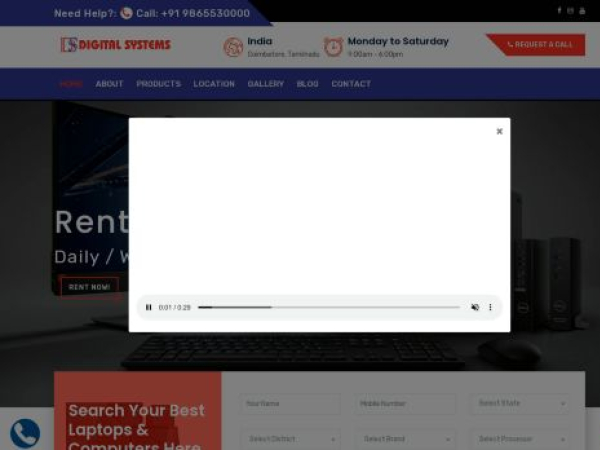Image resolution: width=600 pixels, height=450 pixels.
Task: Click the Request a Call button
Action: [x=540, y=45]
